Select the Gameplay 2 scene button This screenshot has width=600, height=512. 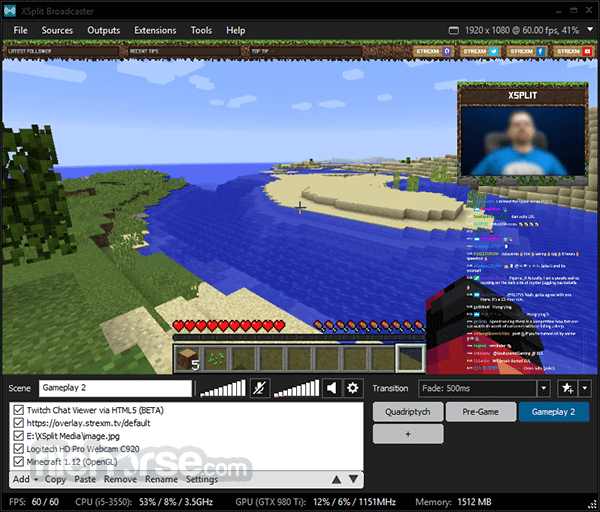pyautogui.click(x=553, y=412)
